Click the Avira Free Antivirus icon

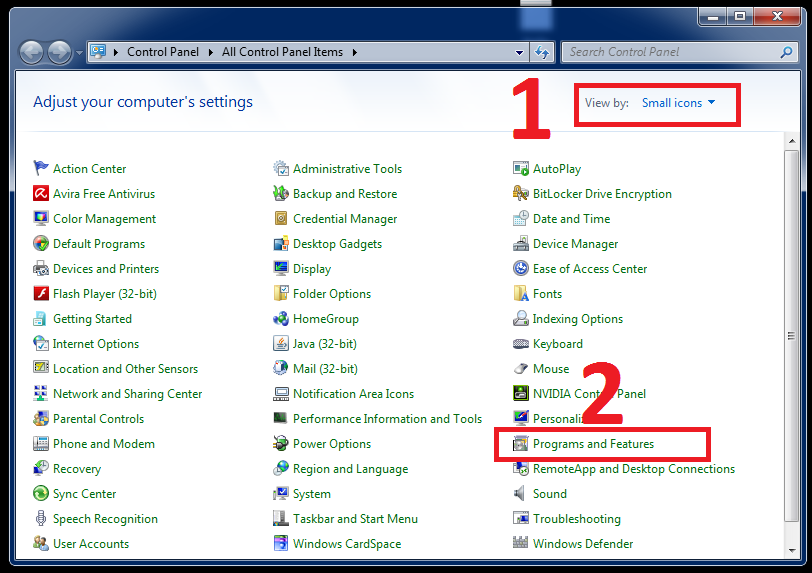point(40,193)
